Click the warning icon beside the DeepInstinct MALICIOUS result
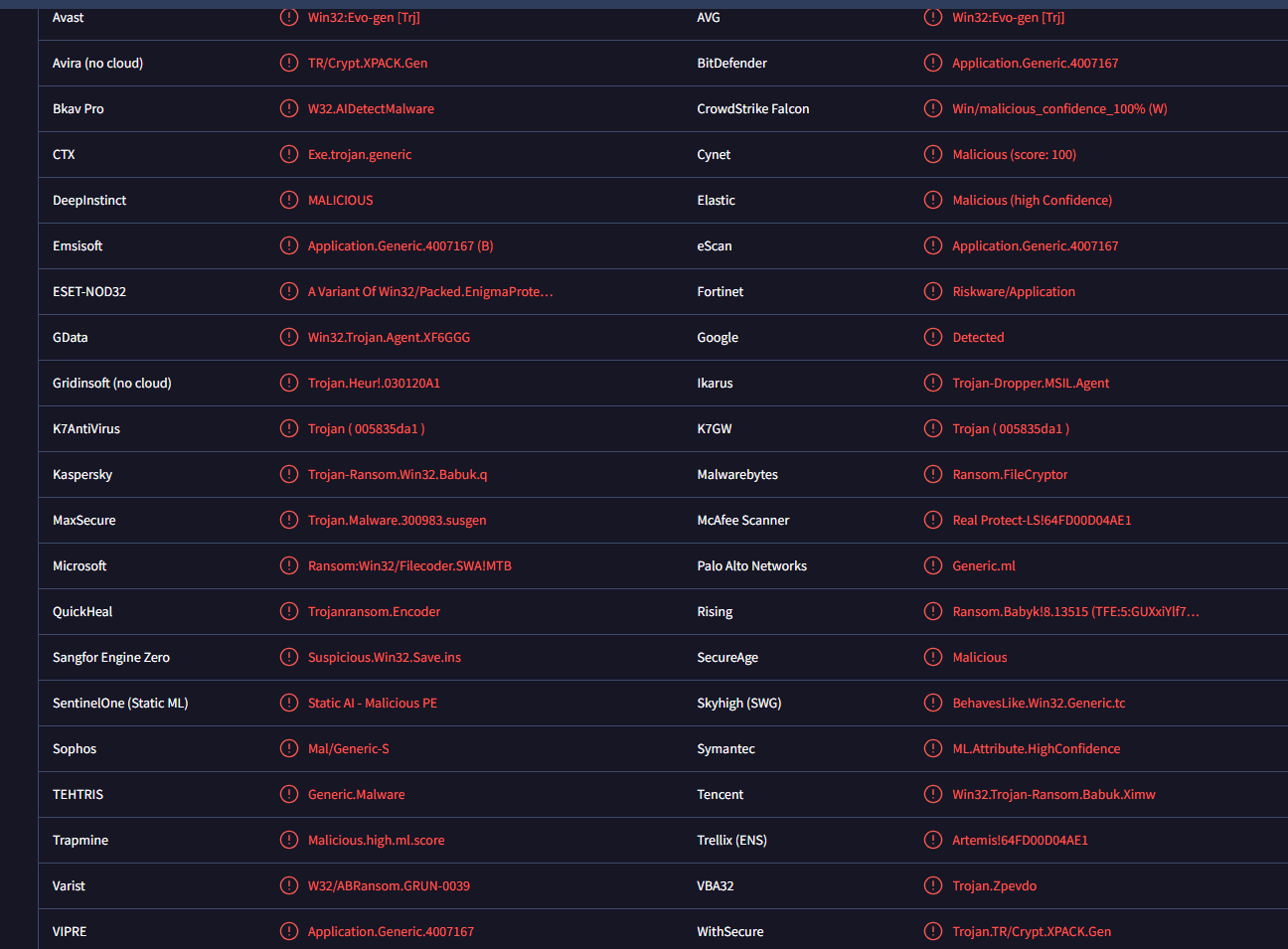 [x=289, y=200]
